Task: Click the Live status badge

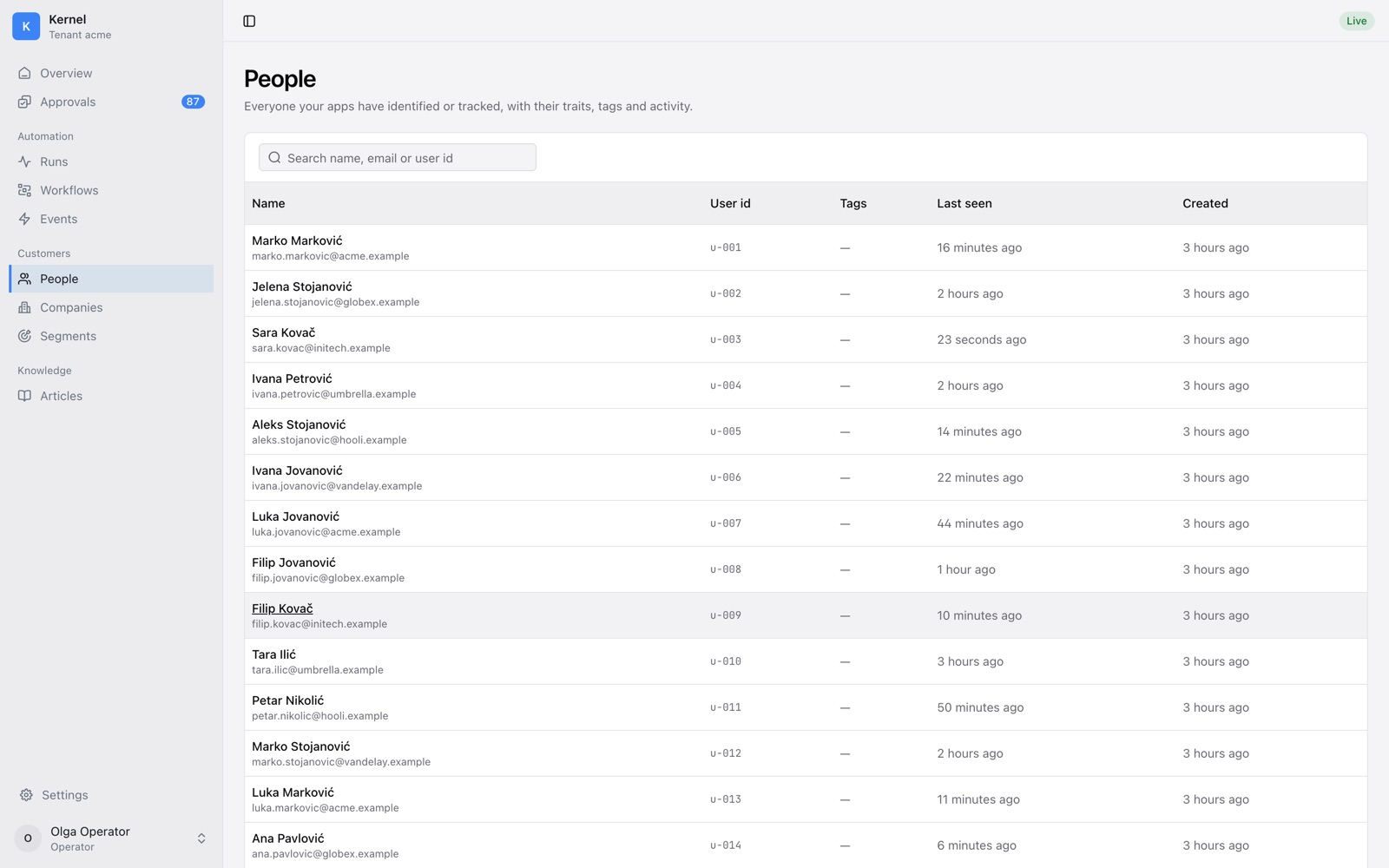Action: coord(1356,21)
